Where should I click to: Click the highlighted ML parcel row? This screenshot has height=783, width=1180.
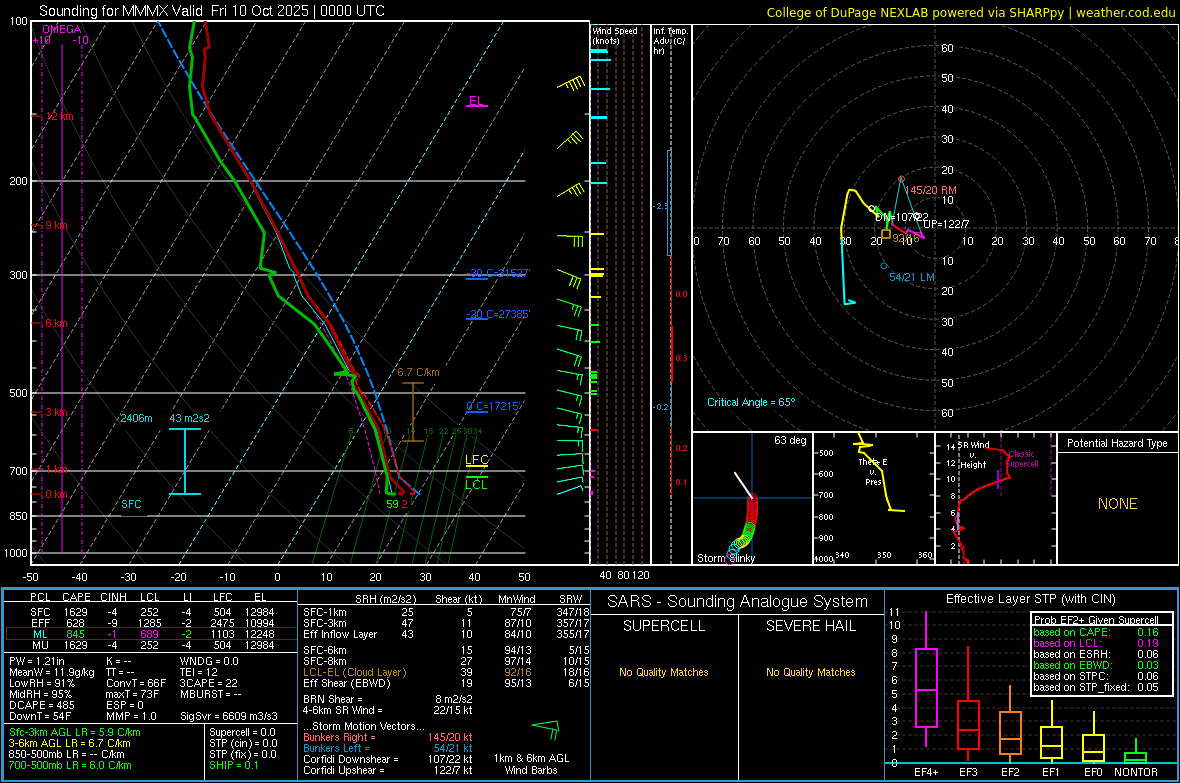[x=151, y=634]
